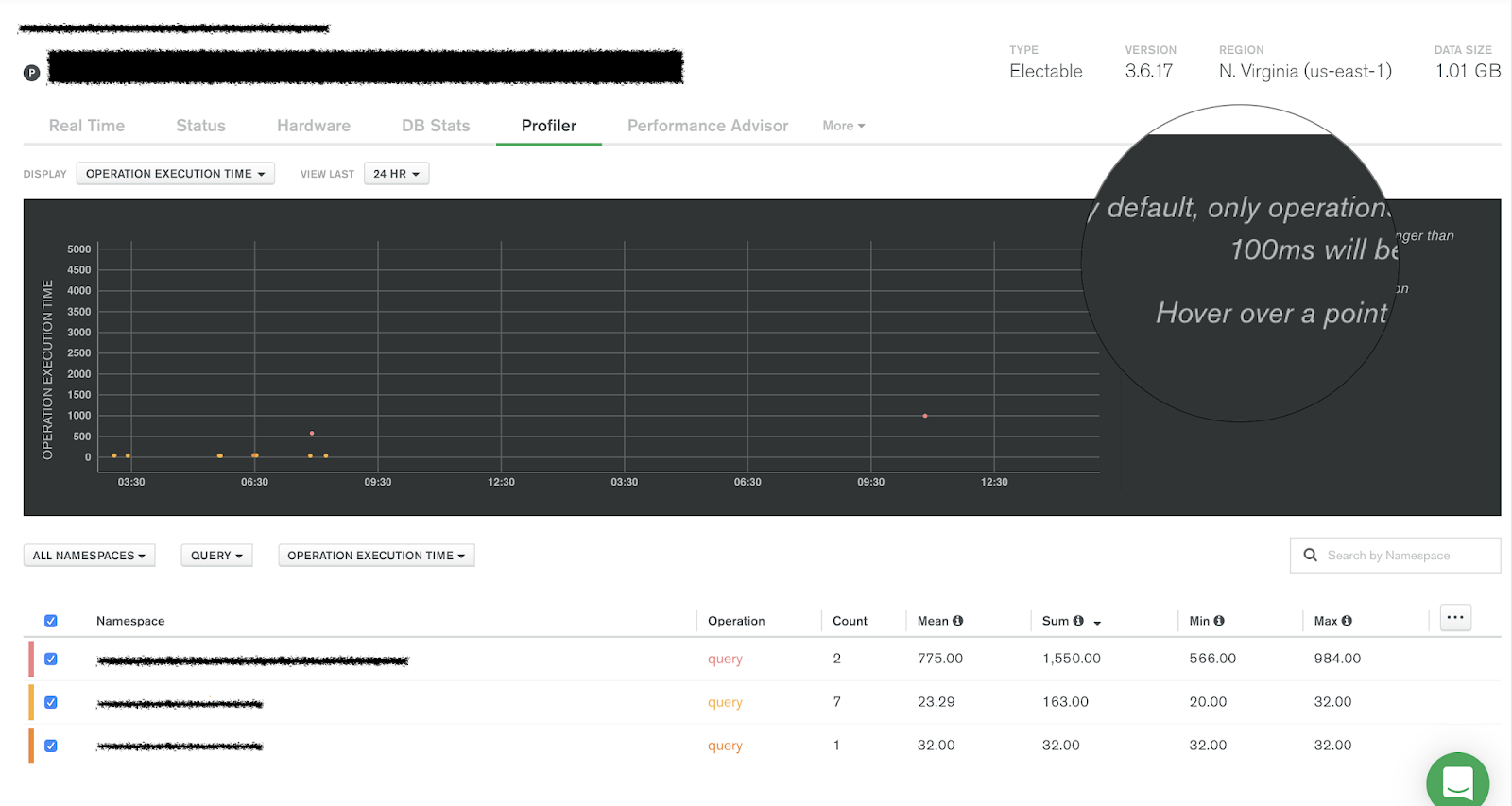This screenshot has height=806, width=1512.
Task: Click the info icon next to Mean
Action: pos(957,621)
